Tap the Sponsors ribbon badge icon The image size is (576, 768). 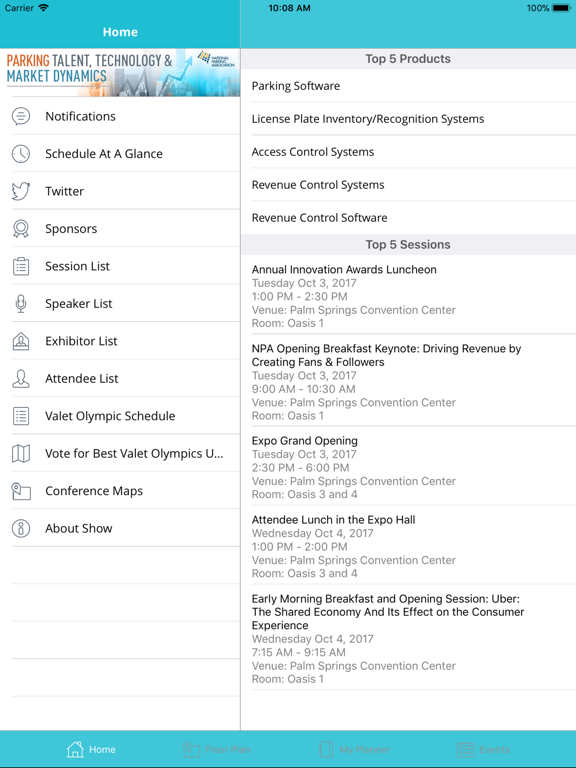tap(21, 229)
